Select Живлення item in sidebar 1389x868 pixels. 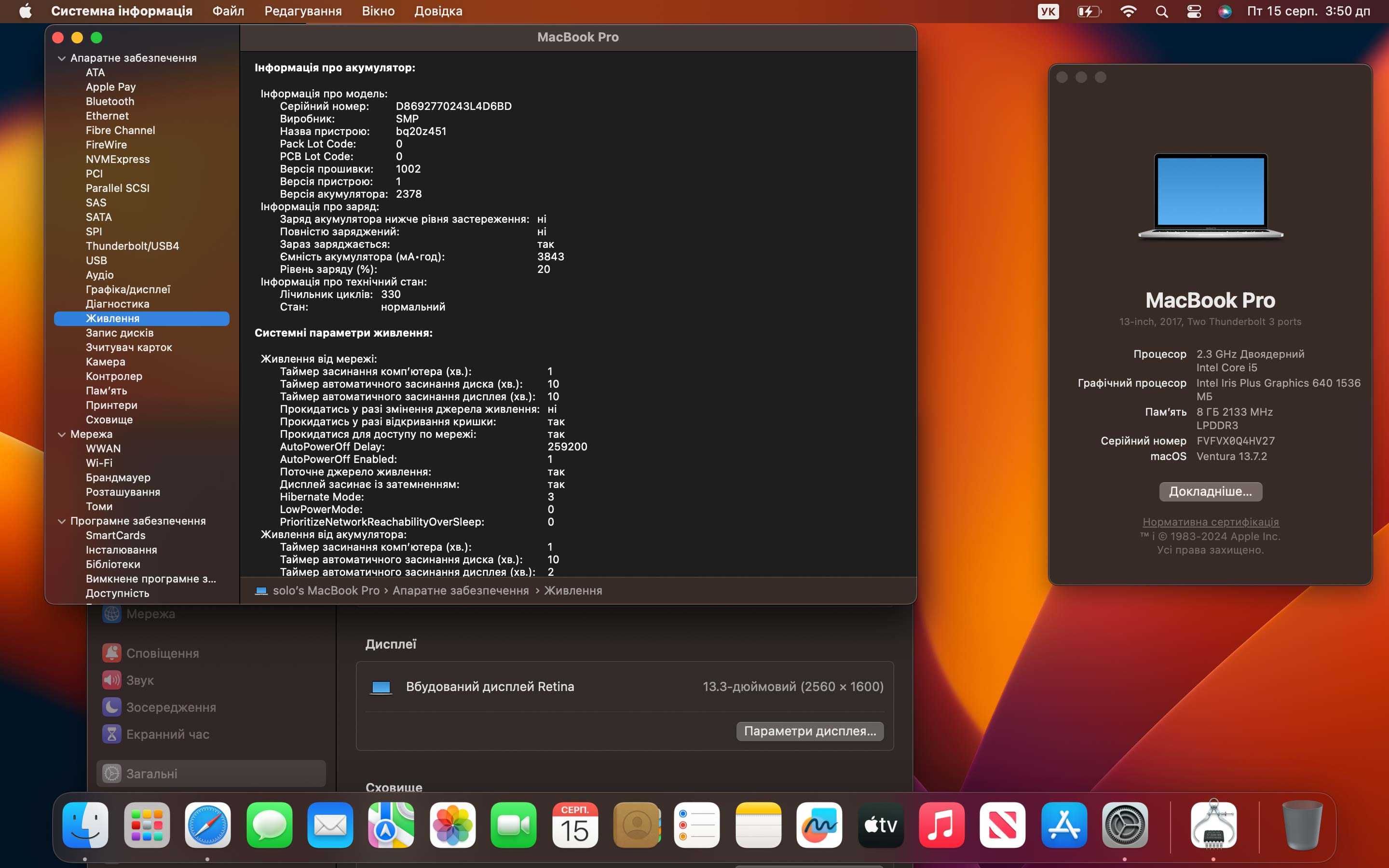(x=141, y=319)
